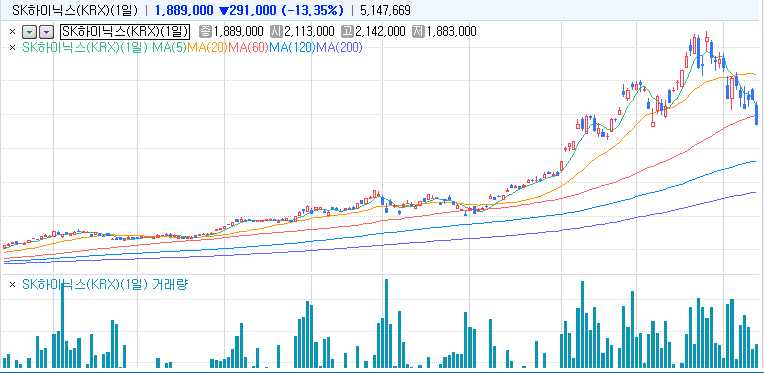
Task: Click the closing value 1,889,000 in legend row
Action: (x=239, y=32)
